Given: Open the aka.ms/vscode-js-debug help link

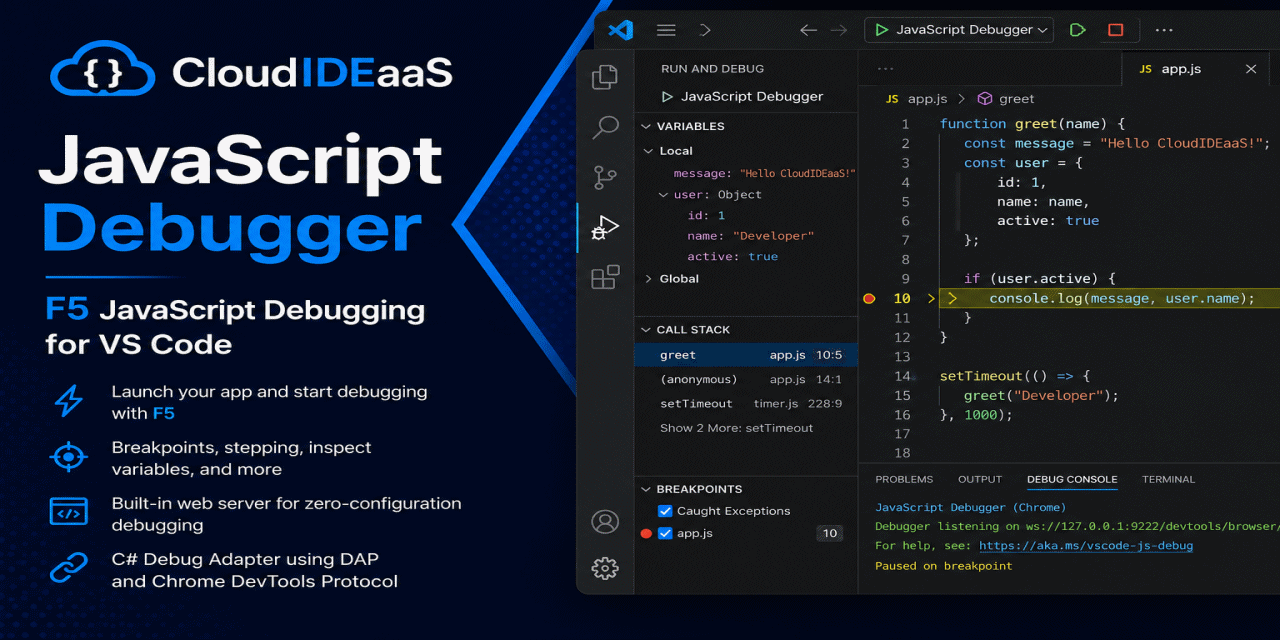Looking at the screenshot, I should tap(1086, 546).
